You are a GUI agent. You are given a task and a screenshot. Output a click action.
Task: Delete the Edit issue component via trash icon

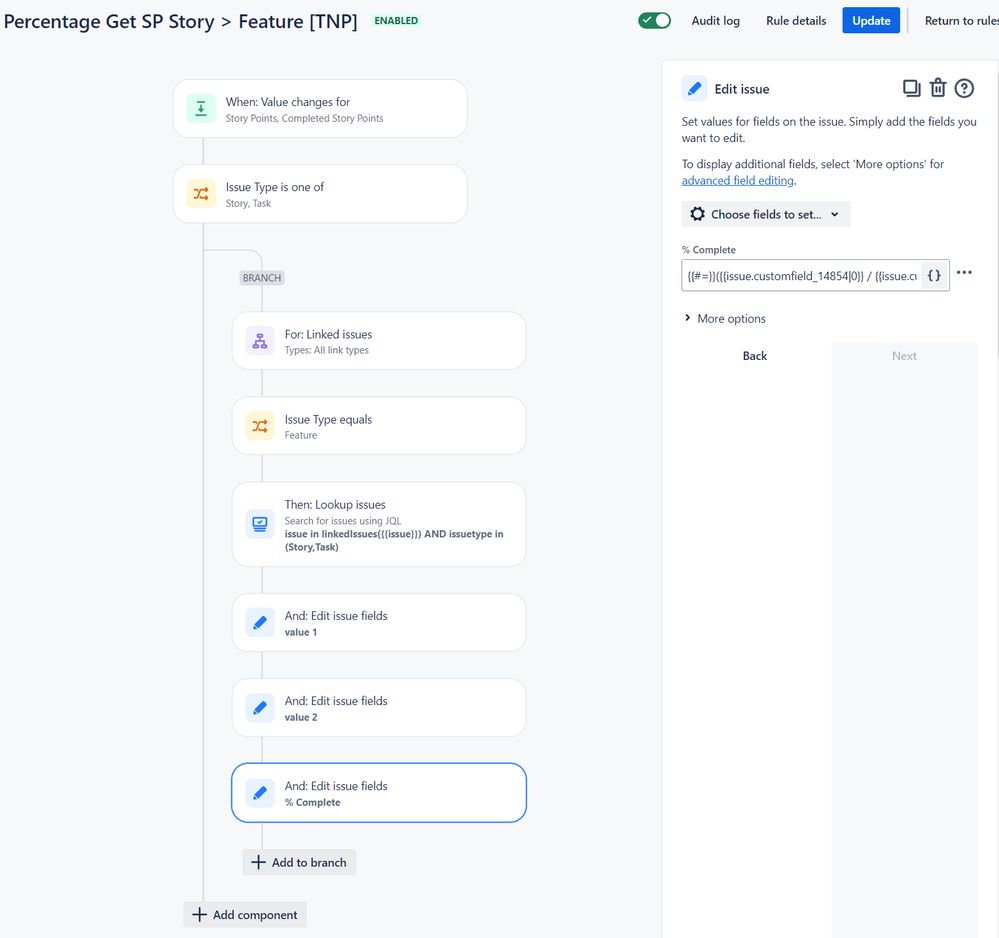tap(938, 87)
